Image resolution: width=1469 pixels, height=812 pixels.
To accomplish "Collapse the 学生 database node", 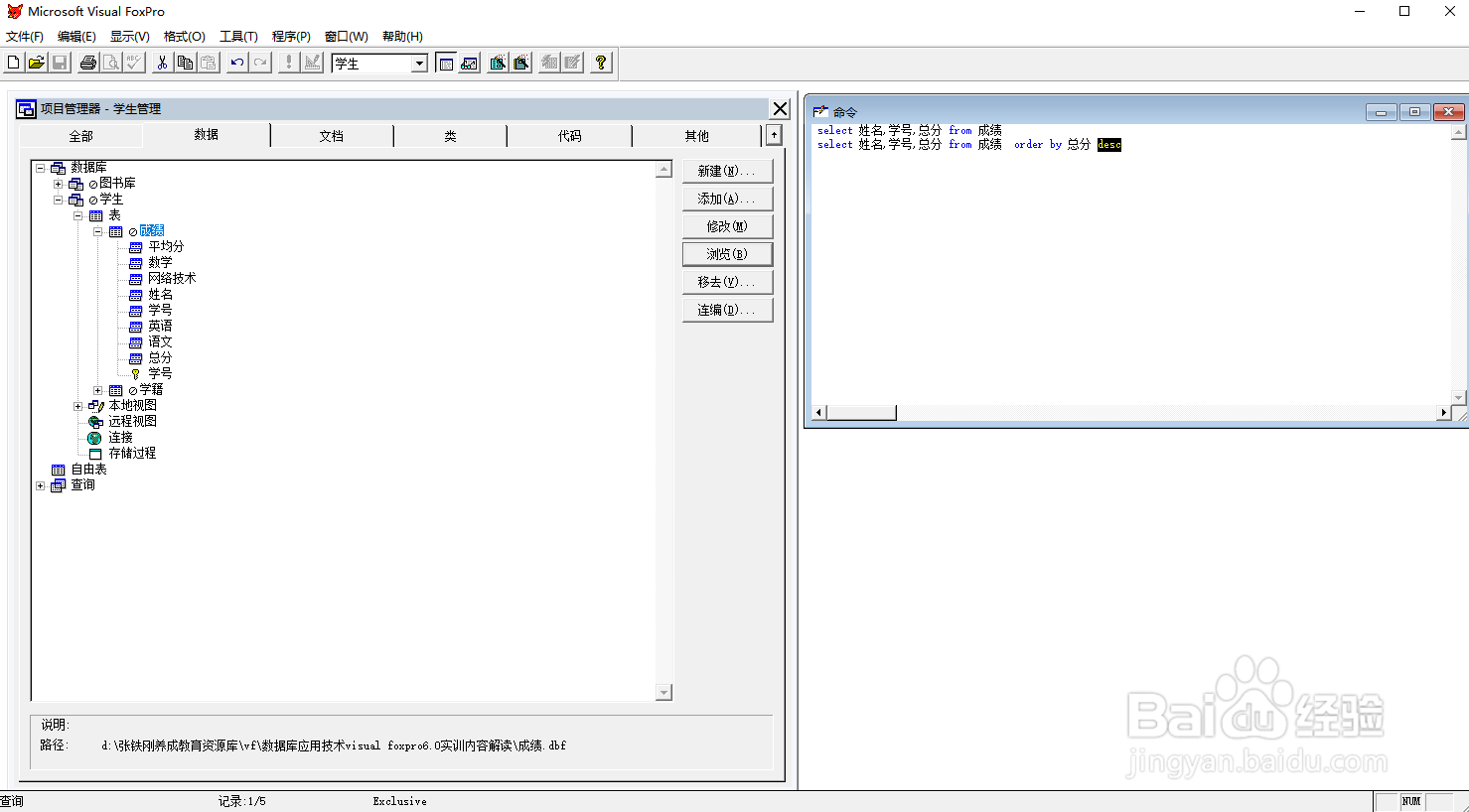I will [58, 200].
